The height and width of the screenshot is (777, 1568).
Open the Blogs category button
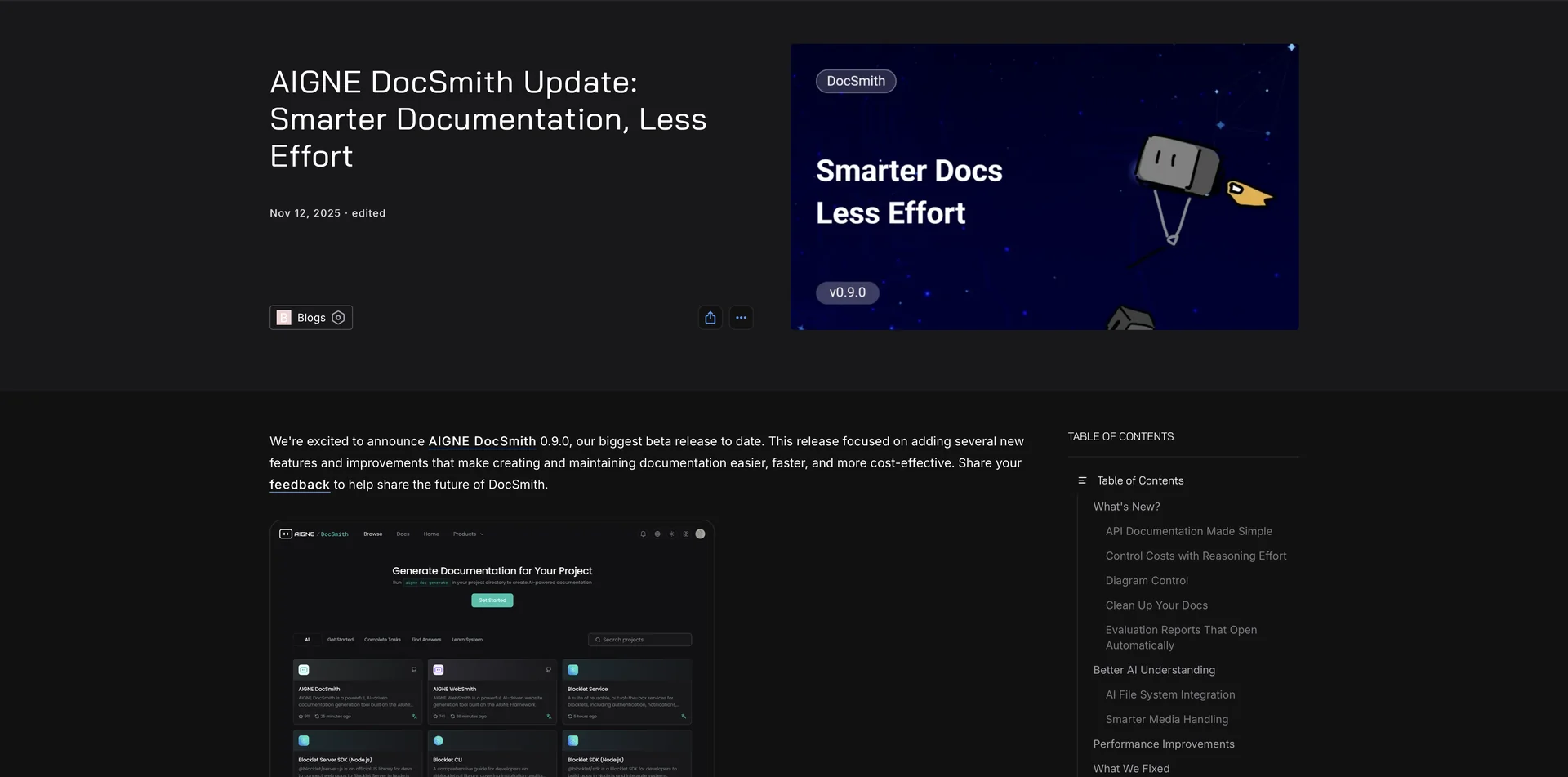(x=311, y=318)
